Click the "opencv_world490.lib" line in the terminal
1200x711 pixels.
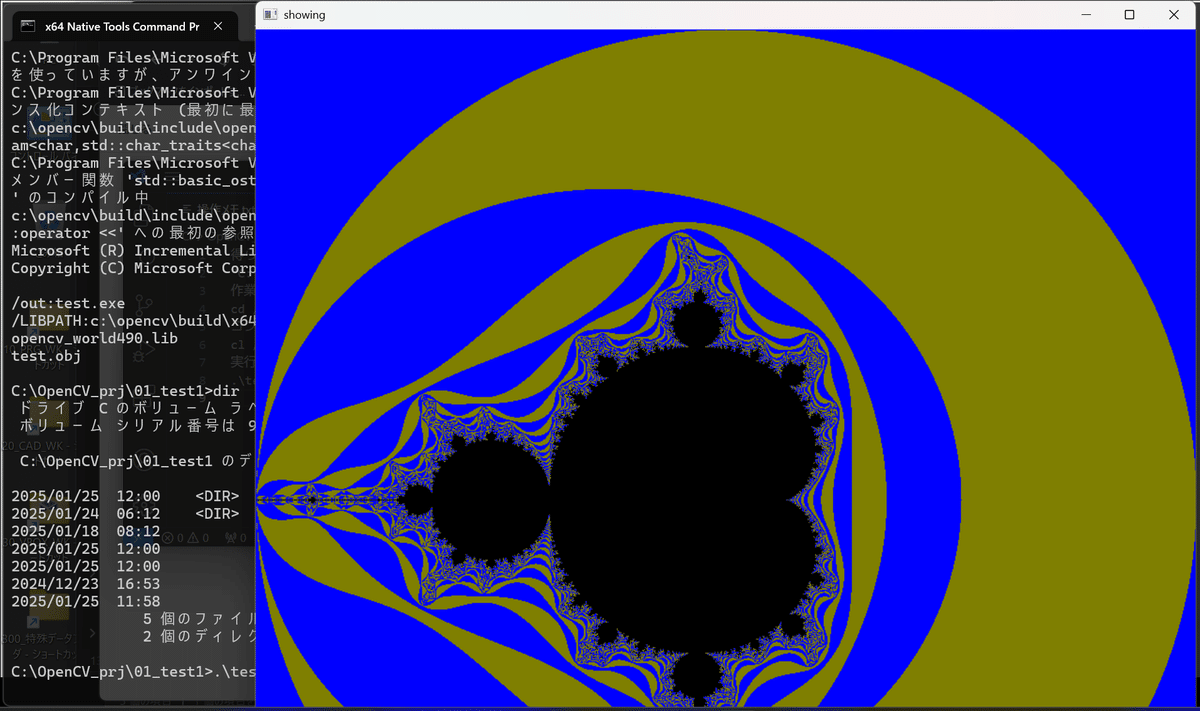(95, 338)
